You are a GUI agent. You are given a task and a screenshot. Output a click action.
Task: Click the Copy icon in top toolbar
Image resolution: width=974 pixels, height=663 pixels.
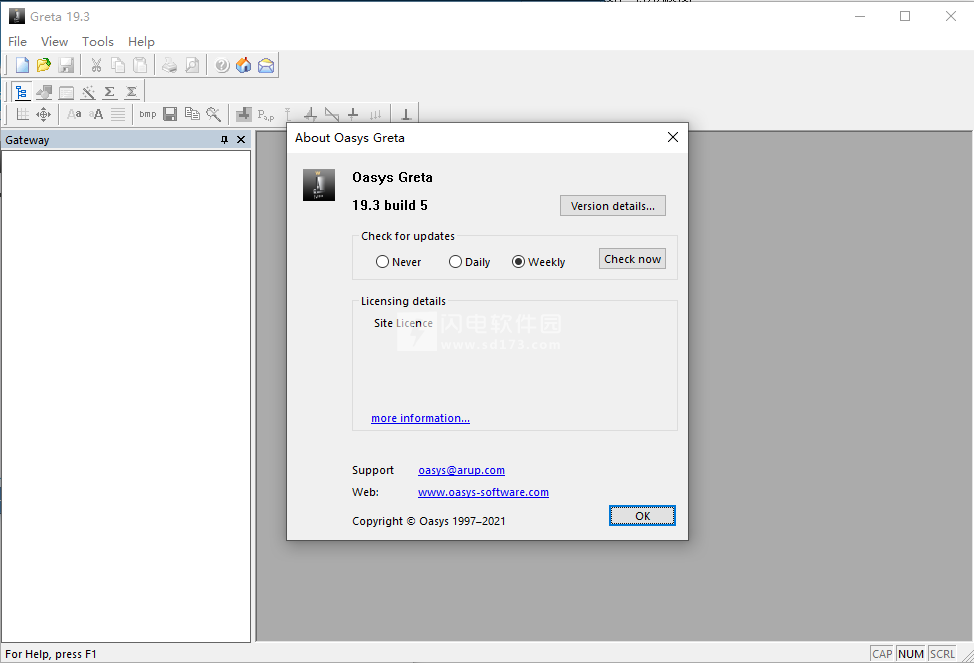tap(118, 65)
